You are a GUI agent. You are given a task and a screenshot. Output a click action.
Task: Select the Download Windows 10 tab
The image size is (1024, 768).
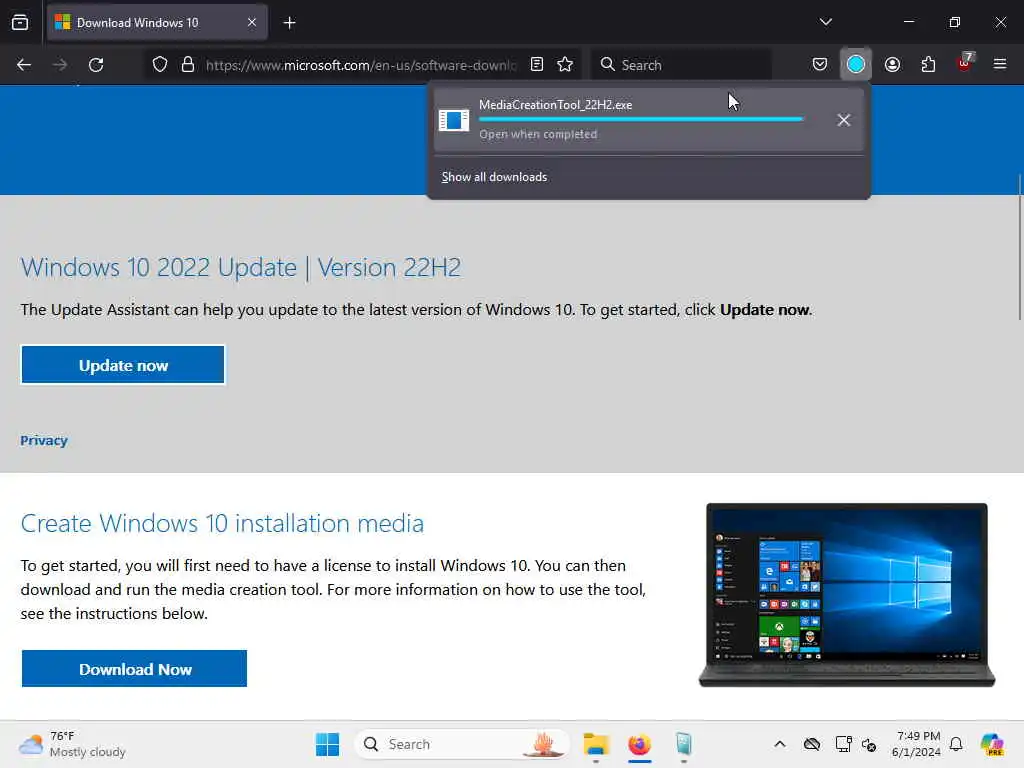click(157, 22)
